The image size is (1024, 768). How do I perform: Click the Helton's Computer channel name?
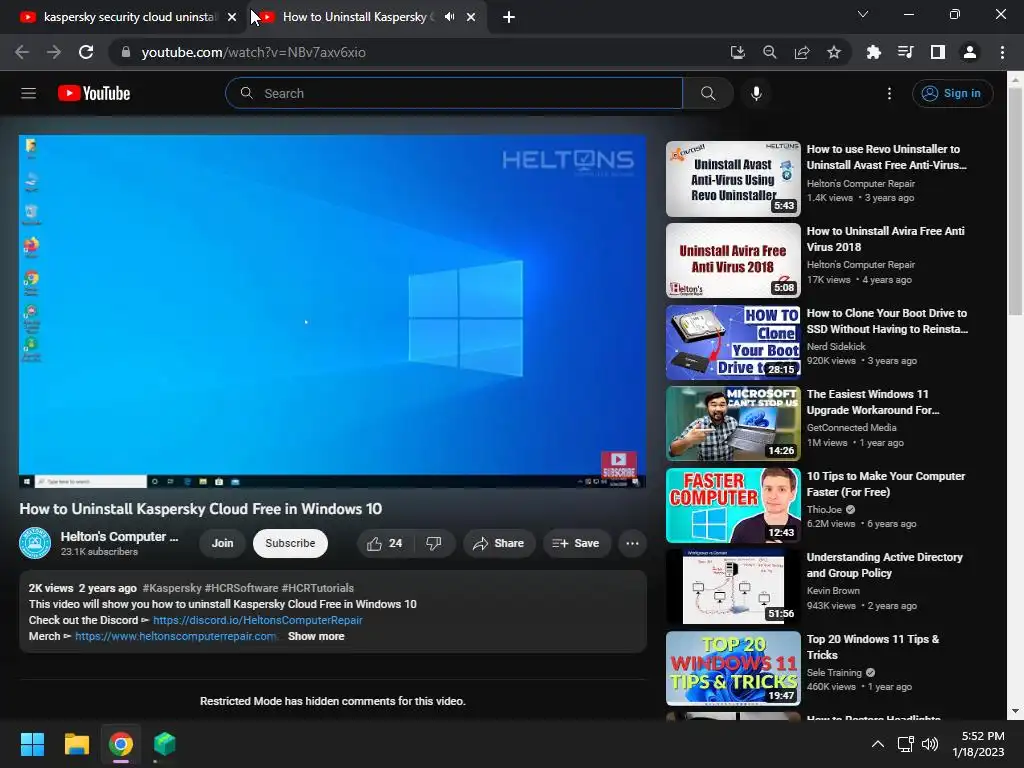click(119, 536)
